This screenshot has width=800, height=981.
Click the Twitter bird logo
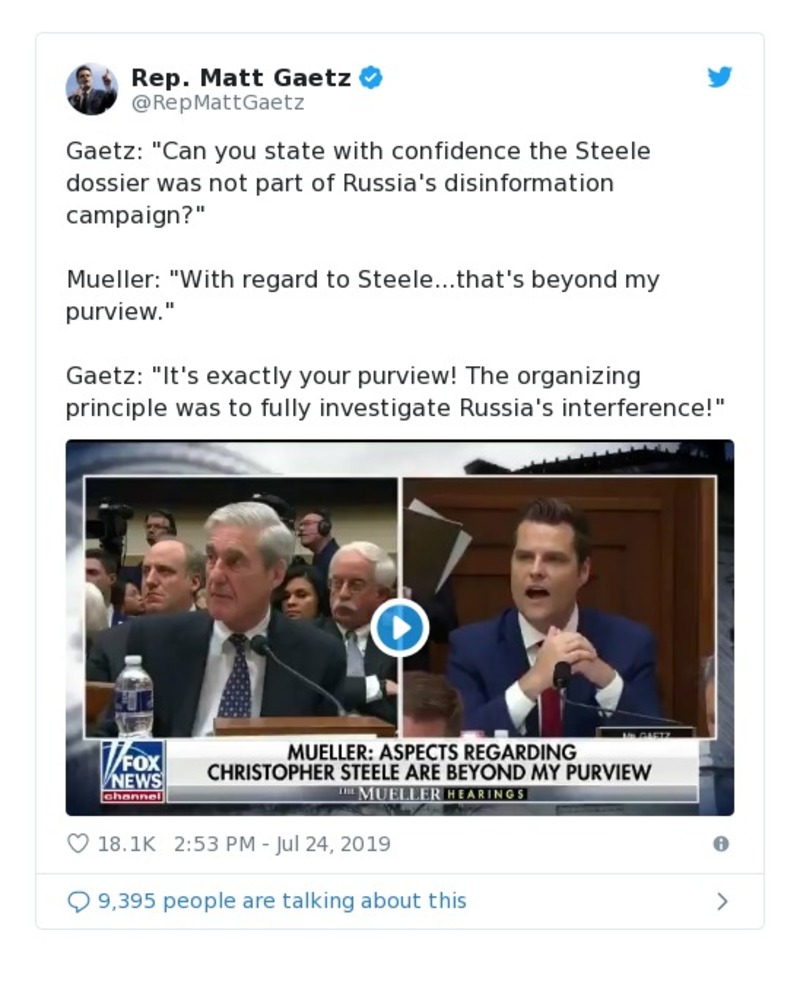[720, 75]
